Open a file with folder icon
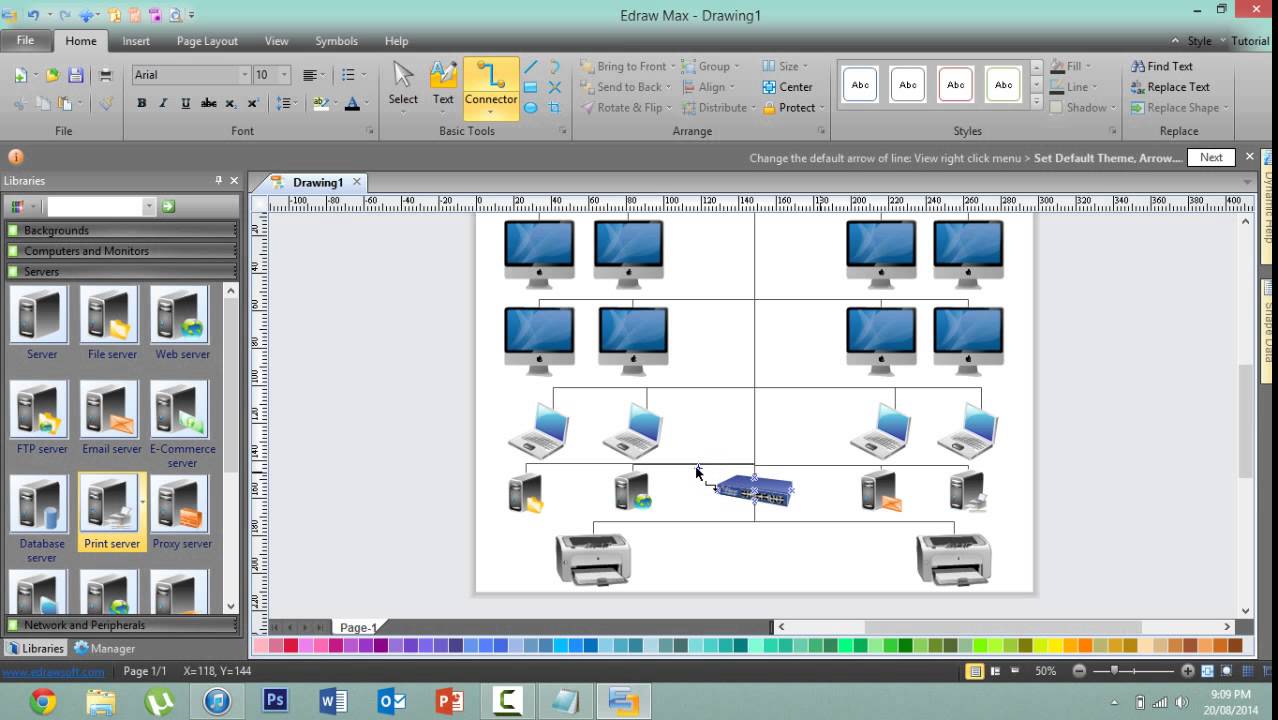 [x=52, y=75]
